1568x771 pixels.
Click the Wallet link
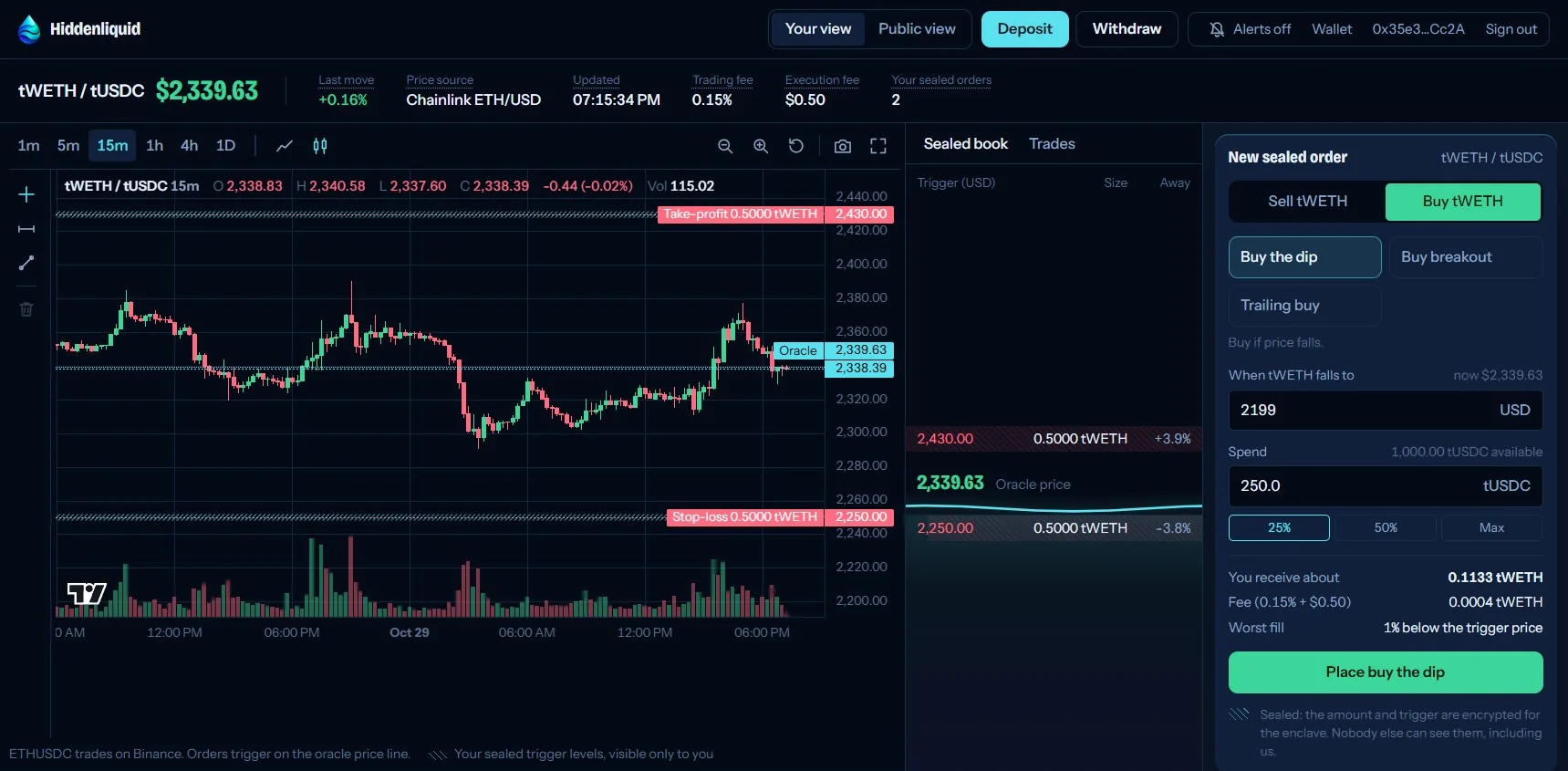[x=1332, y=29]
